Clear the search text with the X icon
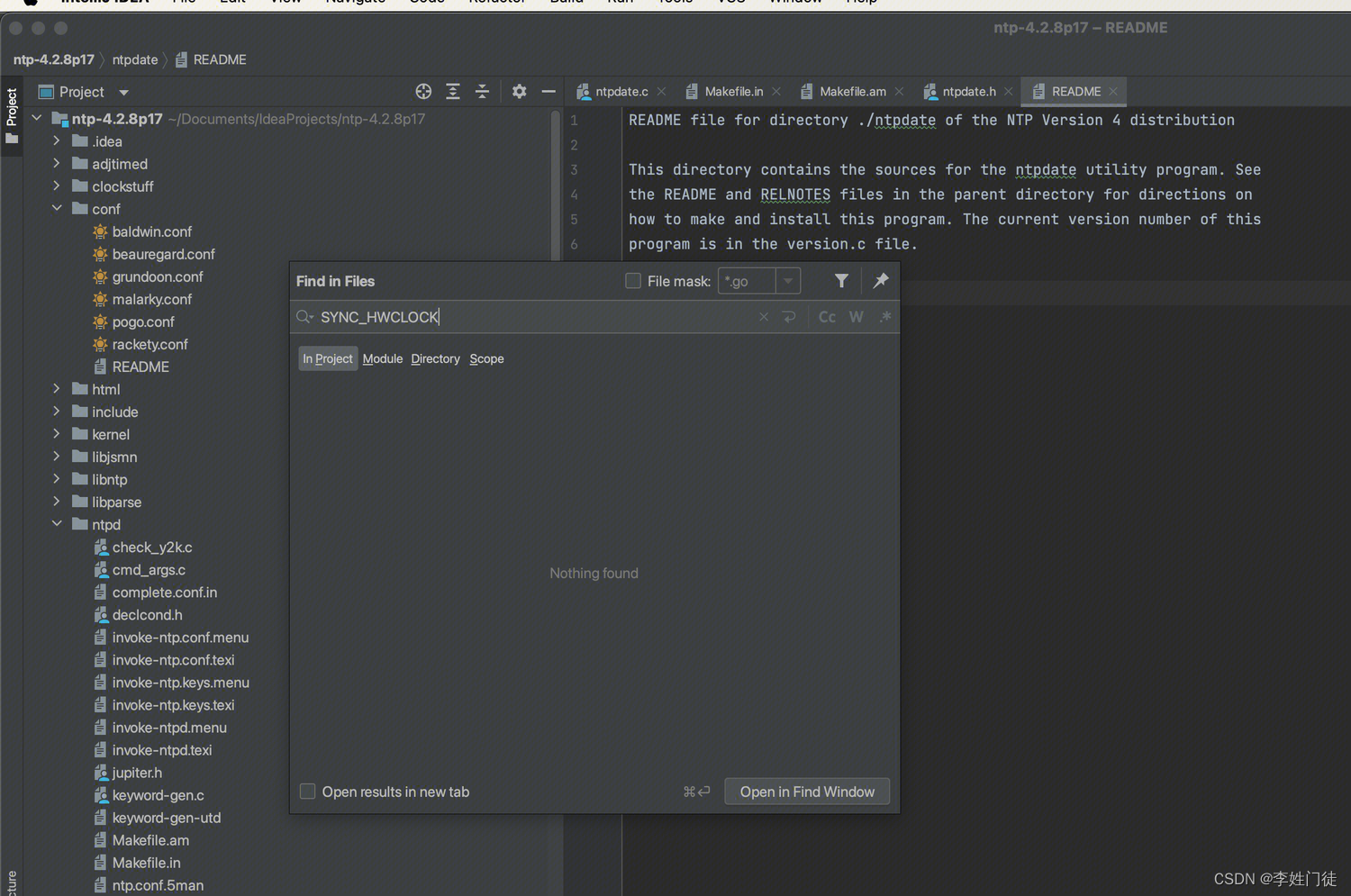This screenshot has height=896, width=1351. point(764,317)
